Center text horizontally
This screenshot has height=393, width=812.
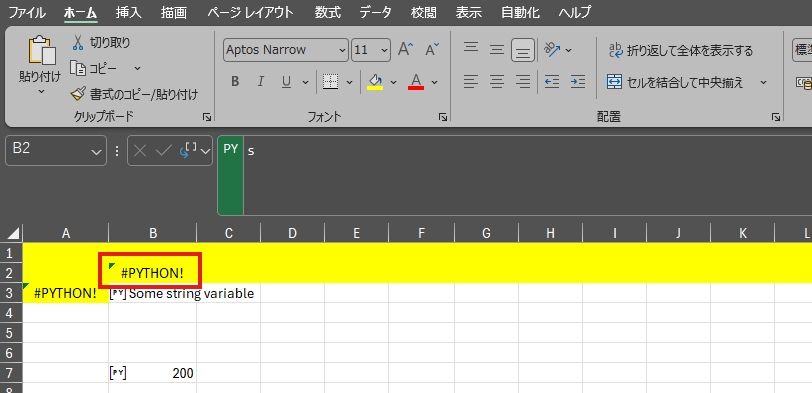pos(497,81)
